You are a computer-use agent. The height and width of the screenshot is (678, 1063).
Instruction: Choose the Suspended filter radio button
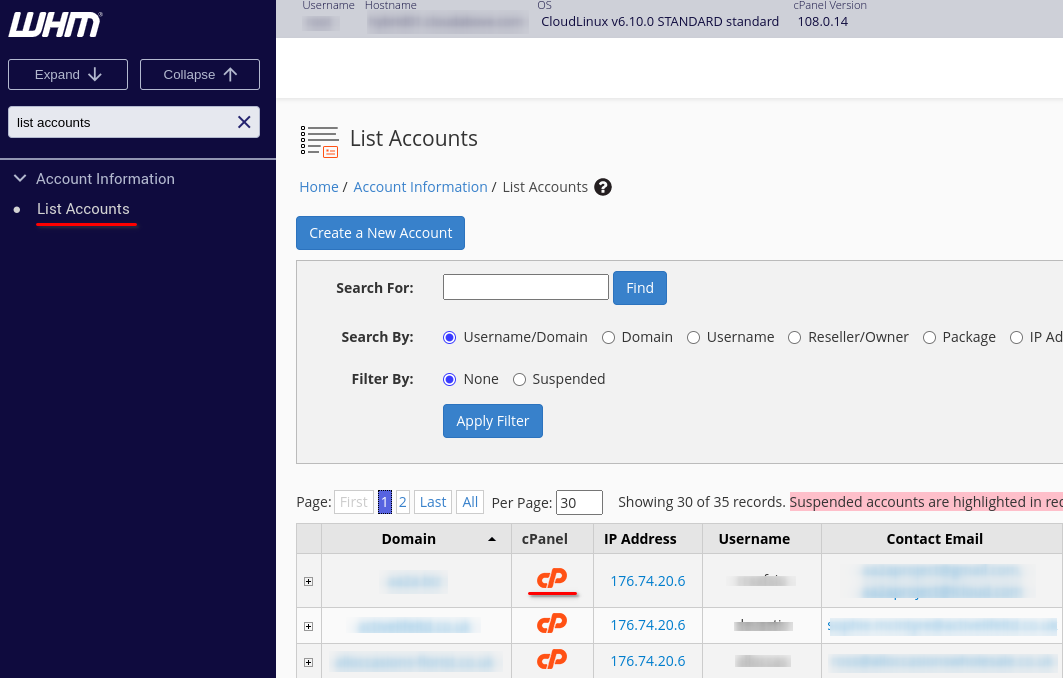519,380
